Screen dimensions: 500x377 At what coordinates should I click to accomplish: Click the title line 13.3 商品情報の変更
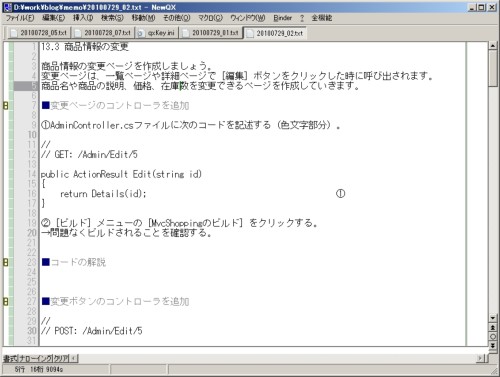click(85, 47)
